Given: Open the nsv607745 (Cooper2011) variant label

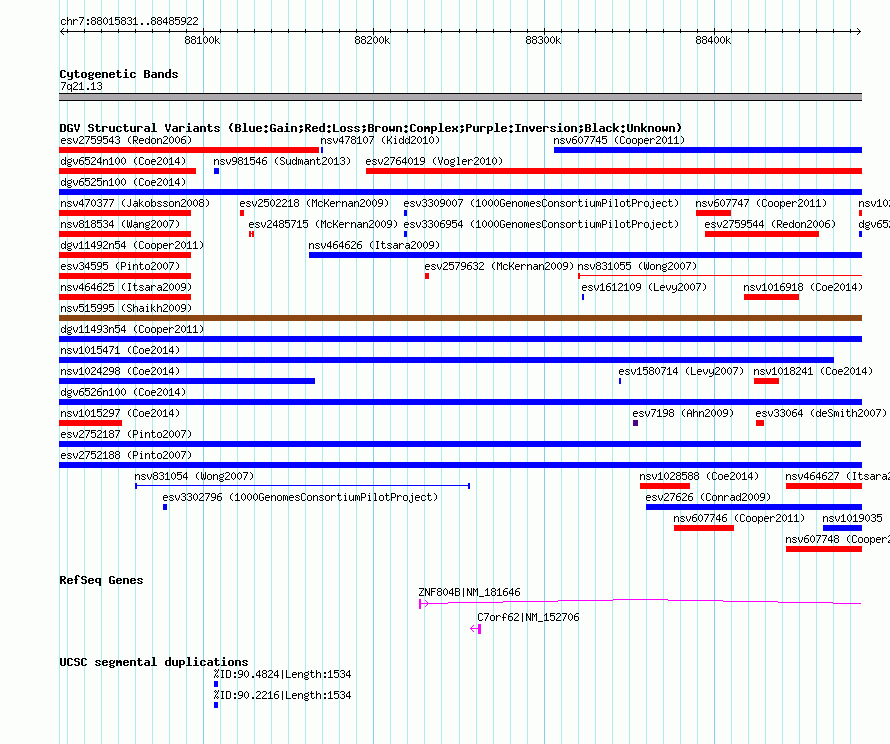Looking at the screenshot, I should coord(619,140).
